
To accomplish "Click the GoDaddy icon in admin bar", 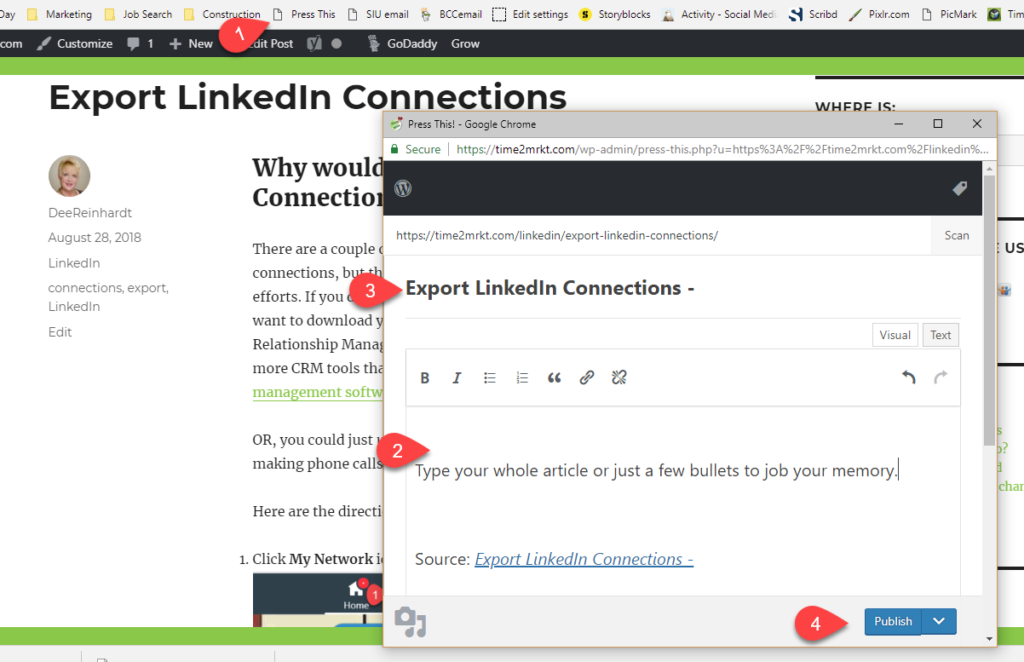I will point(374,44).
